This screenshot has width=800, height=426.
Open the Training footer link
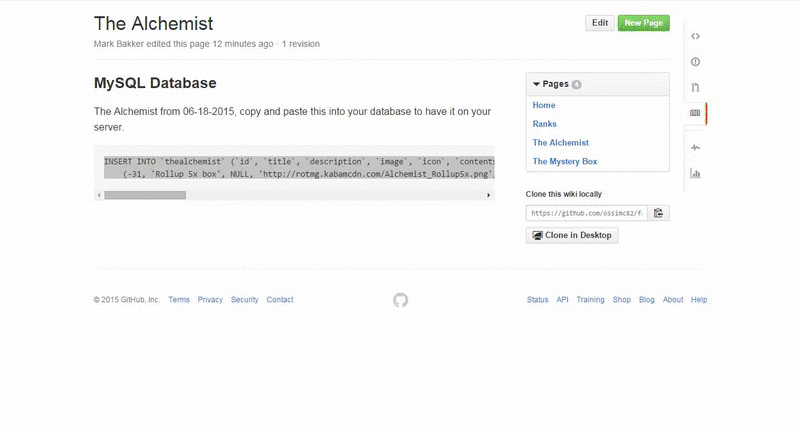coord(590,300)
